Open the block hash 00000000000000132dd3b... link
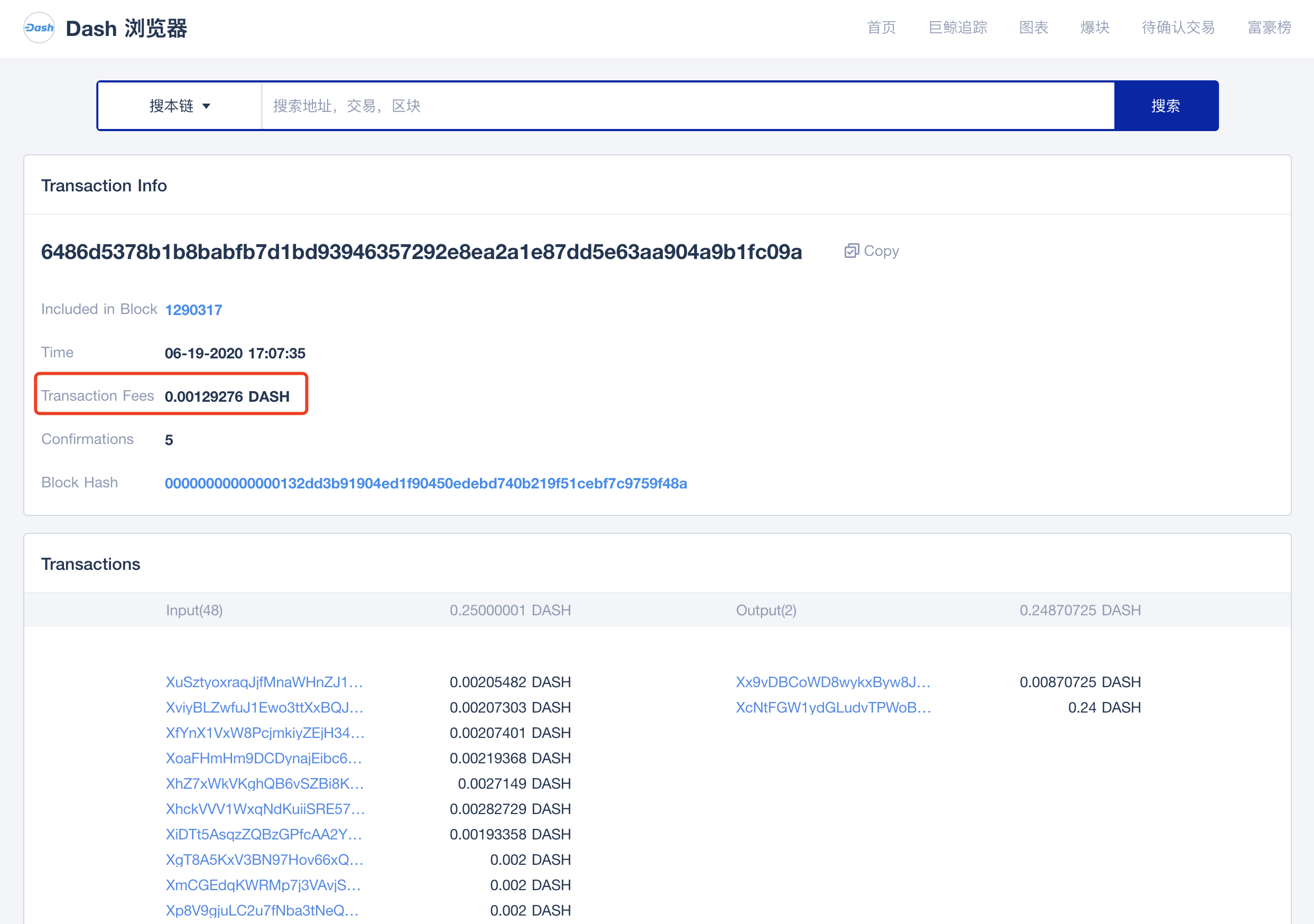The width and height of the screenshot is (1314, 924). [x=426, y=483]
